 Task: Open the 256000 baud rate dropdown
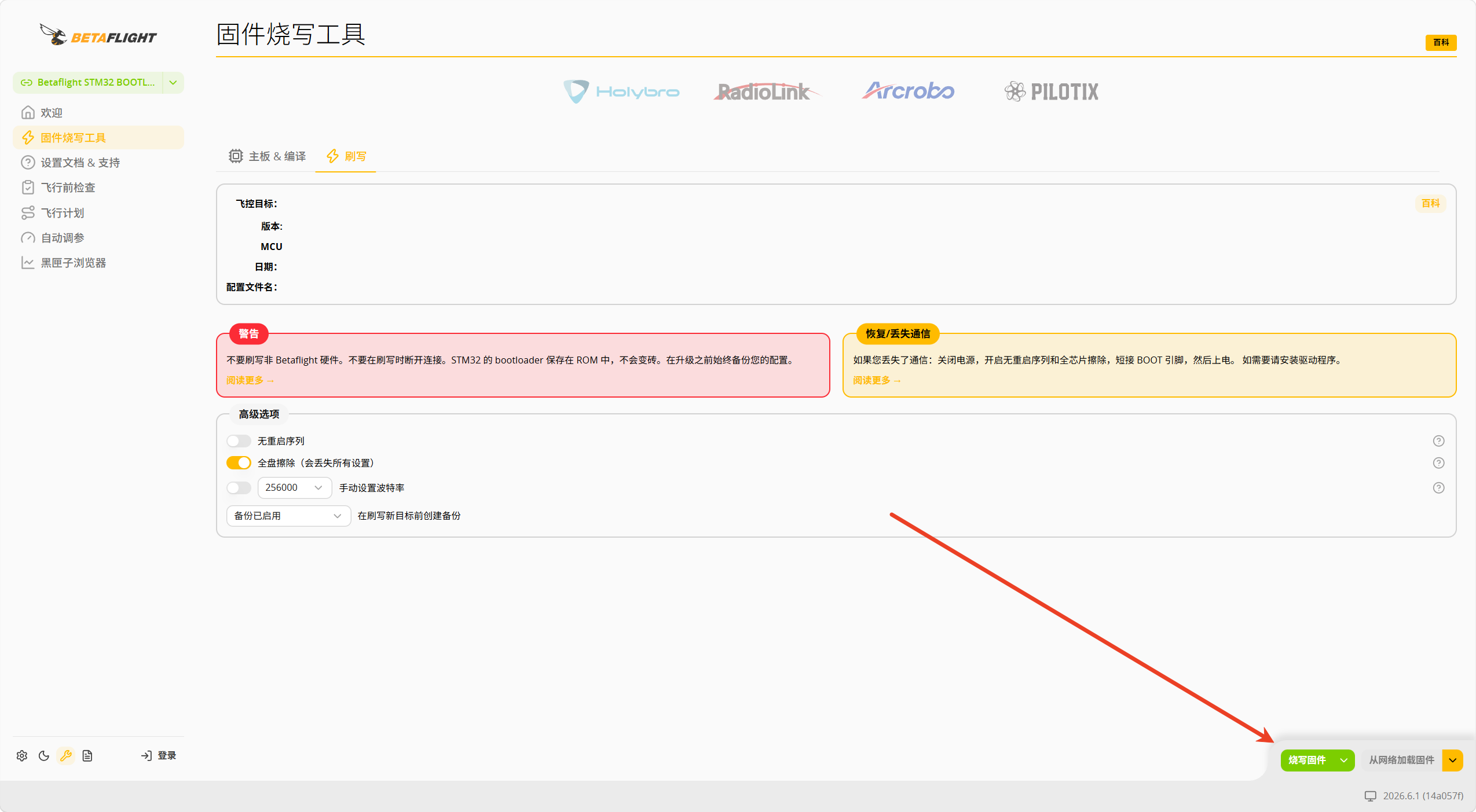[294, 488]
